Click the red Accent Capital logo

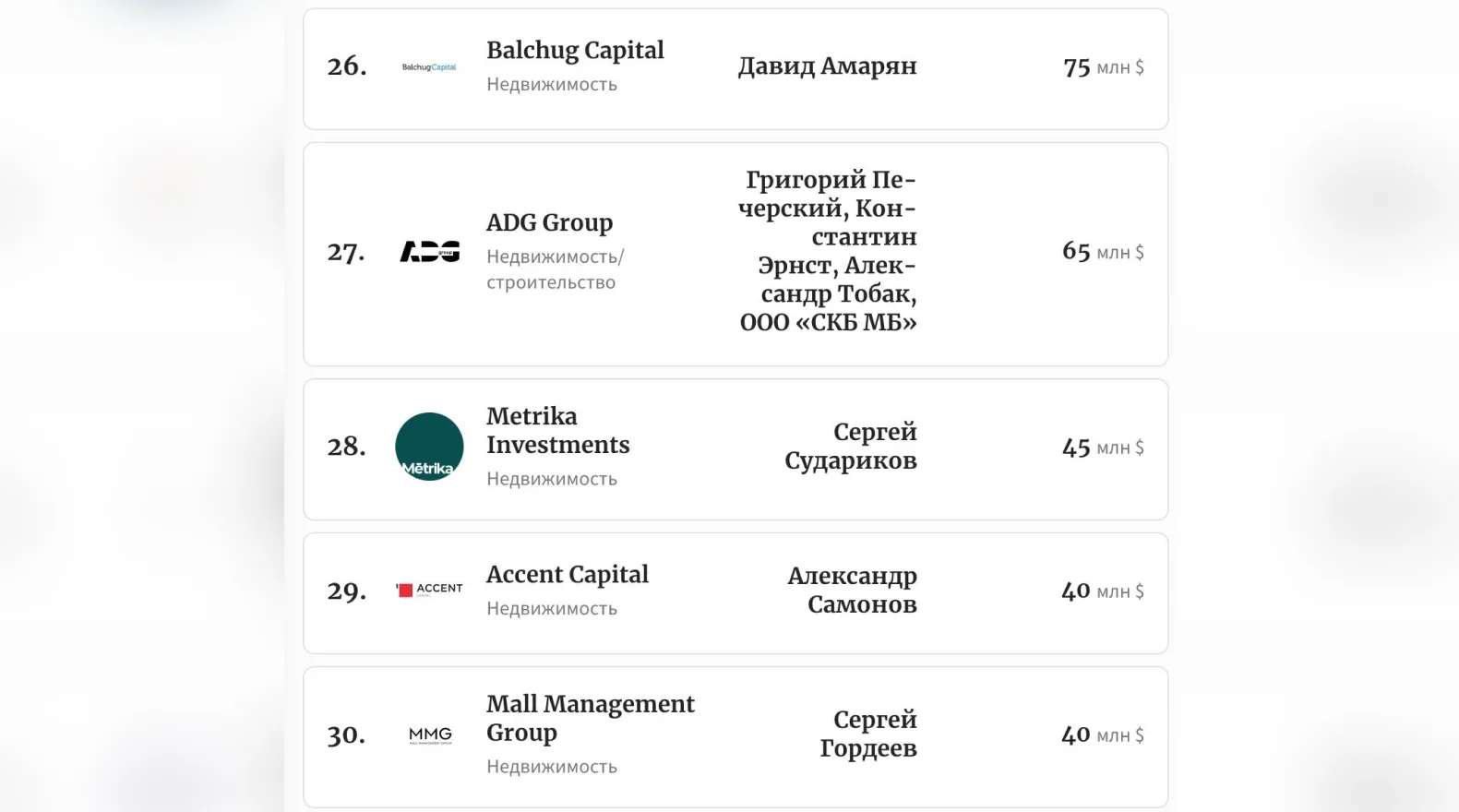[429, 590]
